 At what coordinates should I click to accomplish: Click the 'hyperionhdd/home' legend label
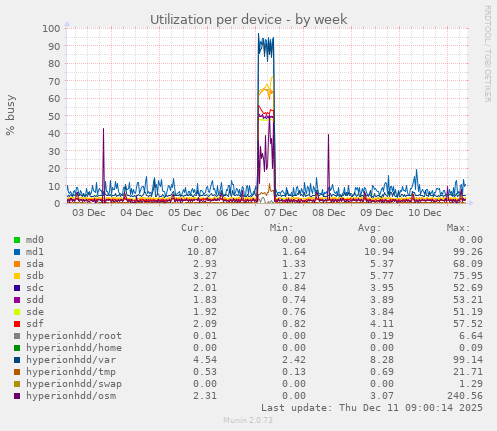pyautogui.click(x=74, y=348)
